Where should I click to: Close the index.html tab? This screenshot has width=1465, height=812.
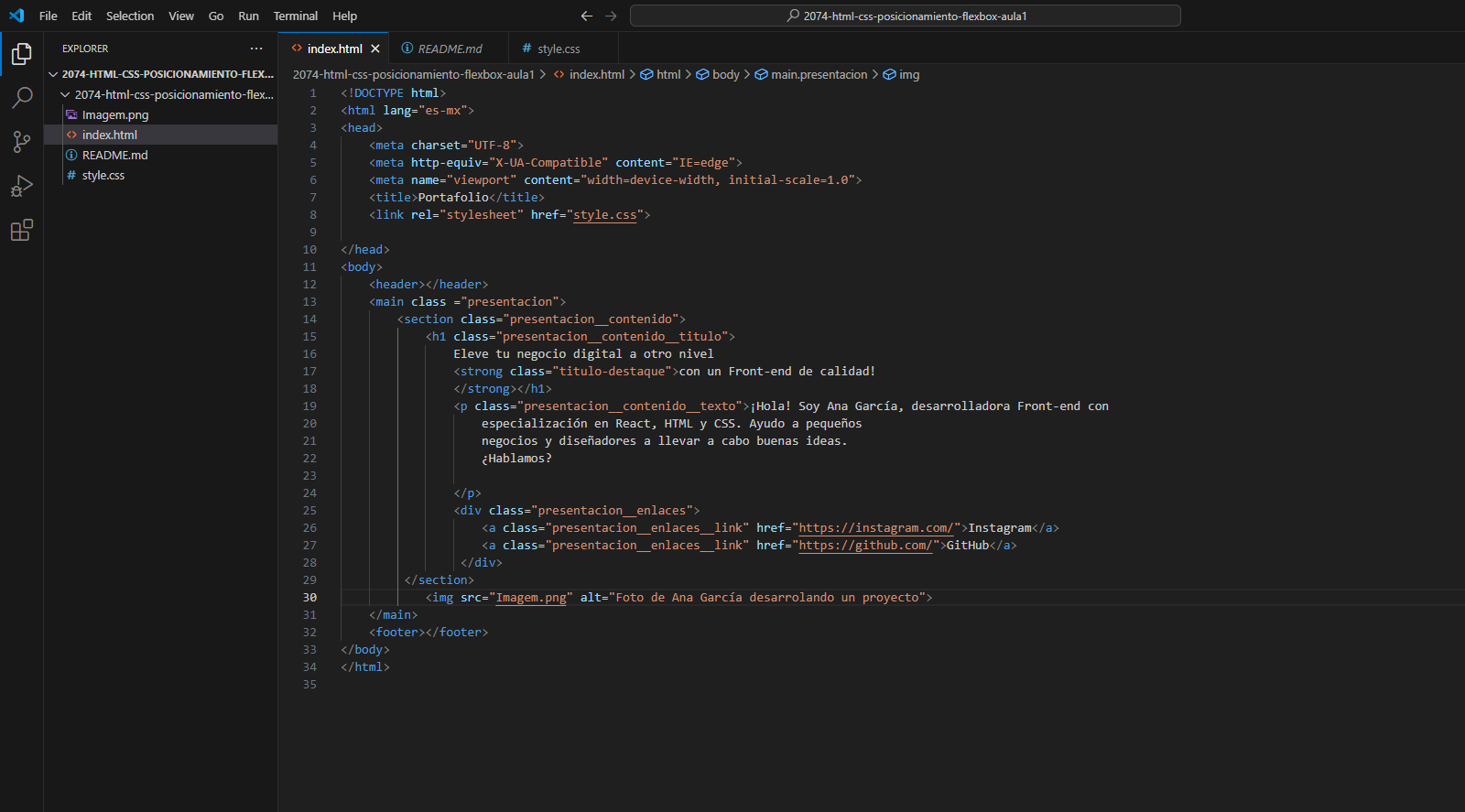tap(375, 49)
